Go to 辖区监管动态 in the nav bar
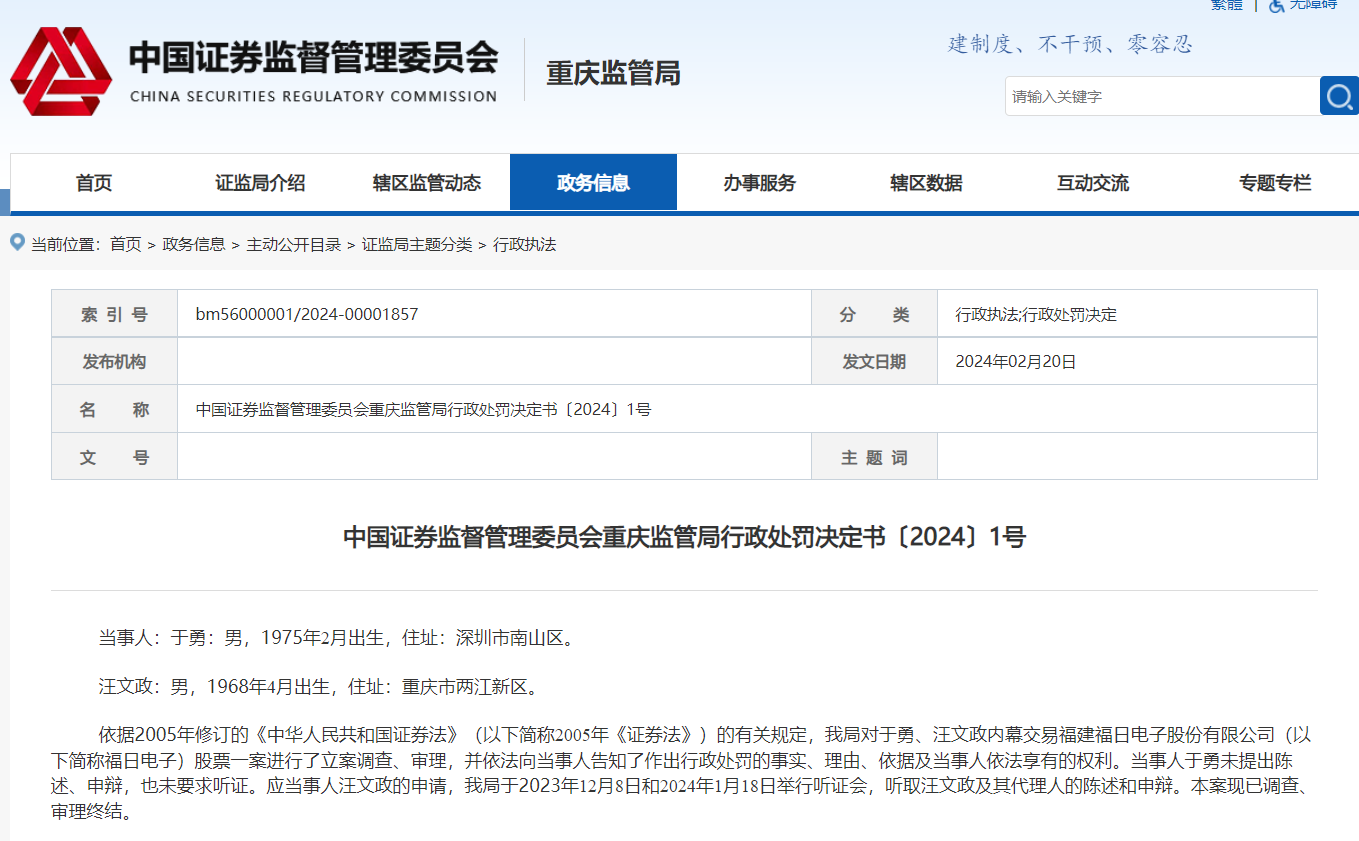1359x841 pixels. point(427,183)
